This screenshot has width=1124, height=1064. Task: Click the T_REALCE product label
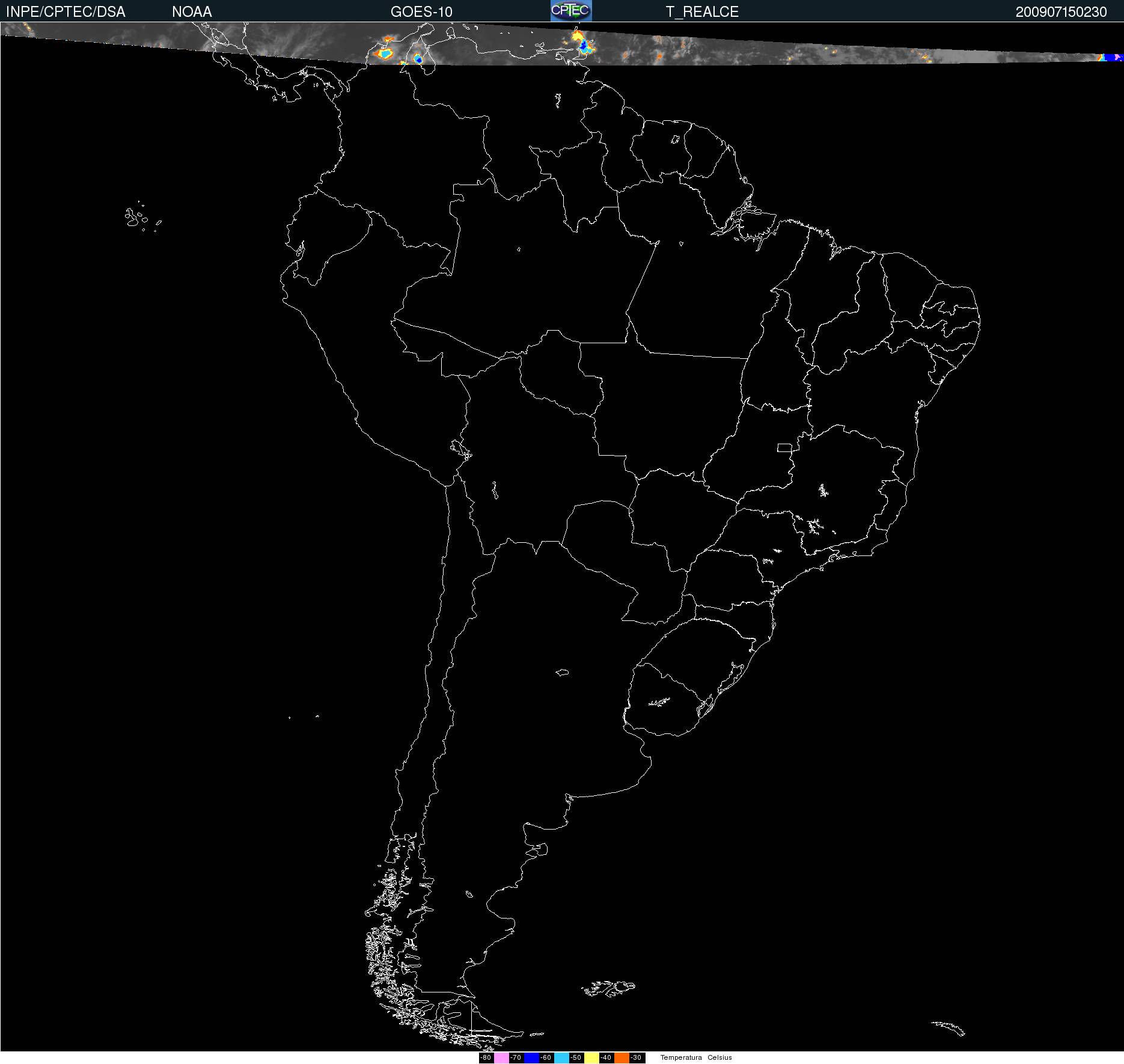point(702,12)
